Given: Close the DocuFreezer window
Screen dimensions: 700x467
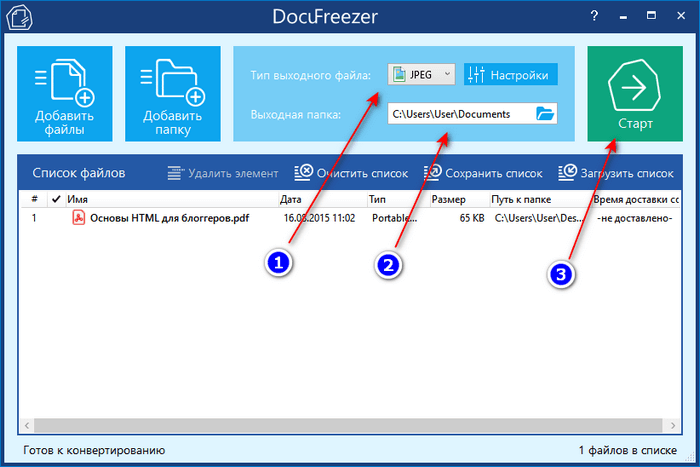Looking at the screenshot, I should [681, 16].
